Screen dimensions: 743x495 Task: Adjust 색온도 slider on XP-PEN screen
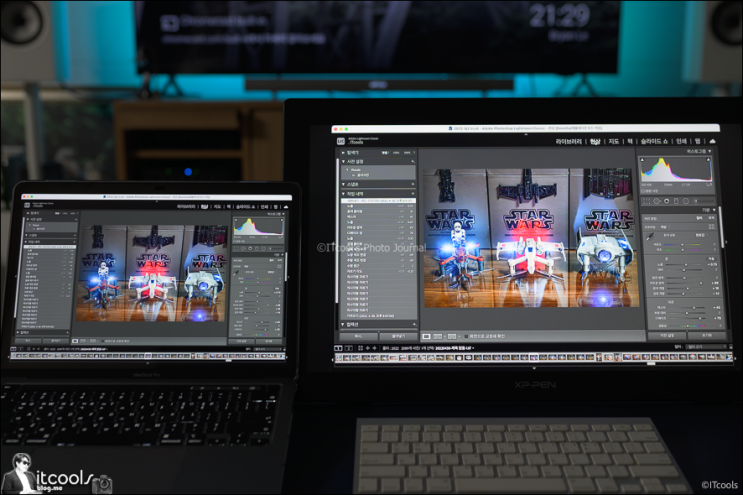[x=682, y=244]
